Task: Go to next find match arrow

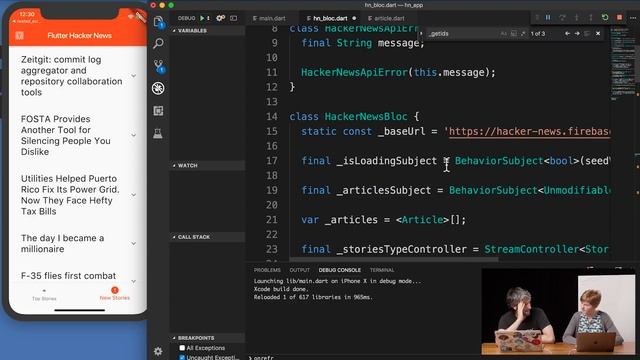Action: [577, 33]
